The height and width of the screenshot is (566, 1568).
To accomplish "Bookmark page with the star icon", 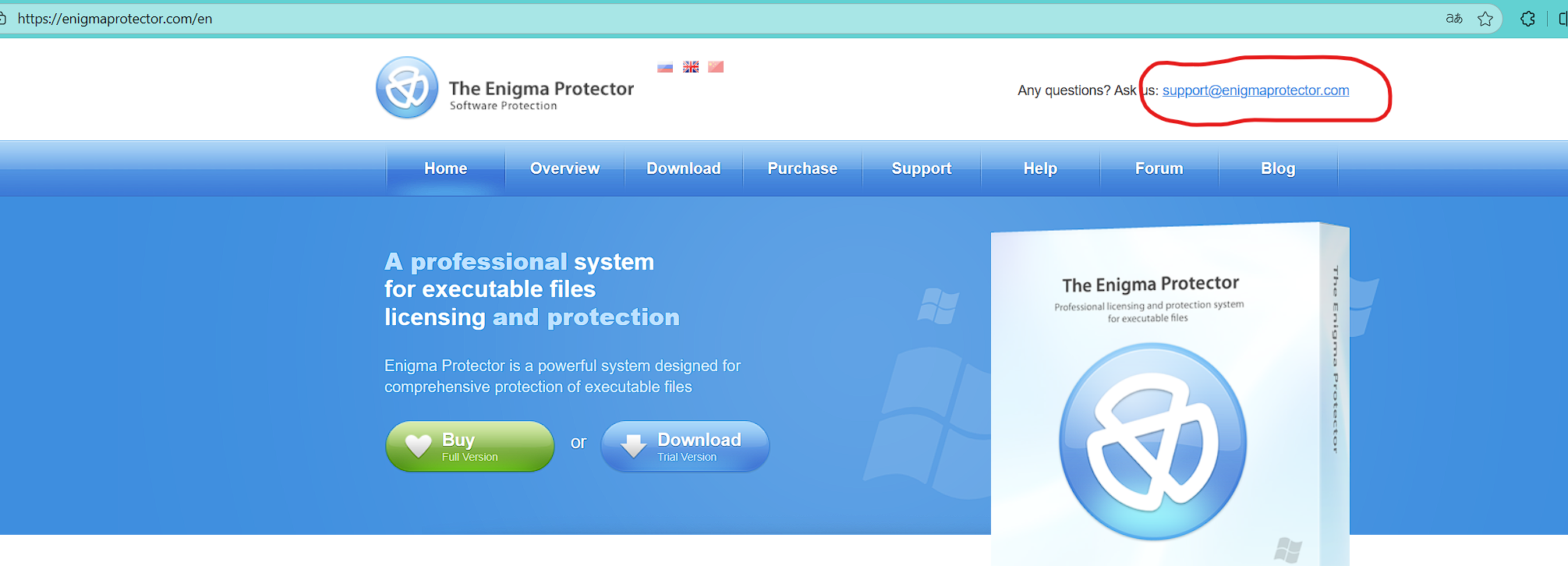I will (x=1485, y=19).
